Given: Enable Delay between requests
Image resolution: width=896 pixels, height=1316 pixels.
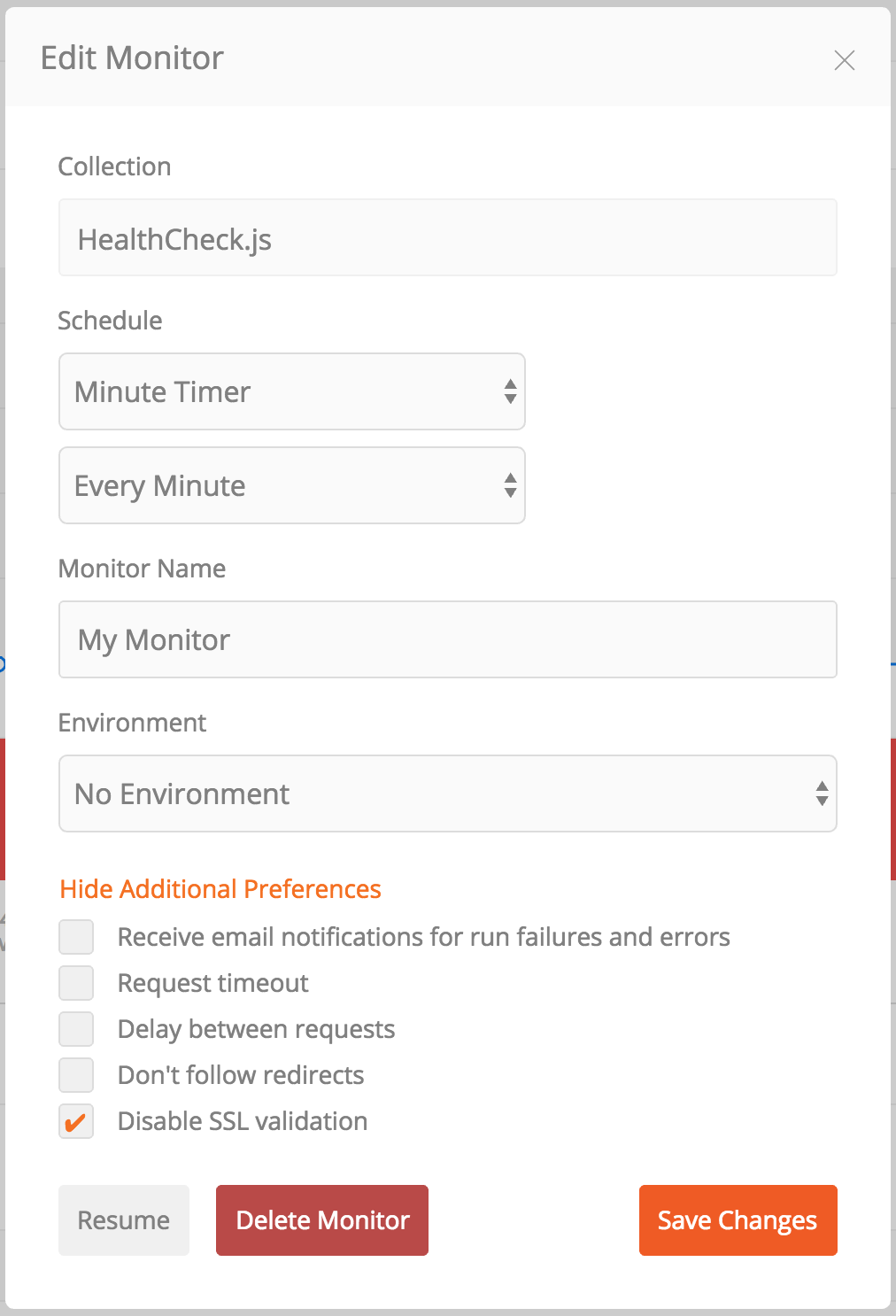Looking at the screenshot, I should coord(76,1029).
